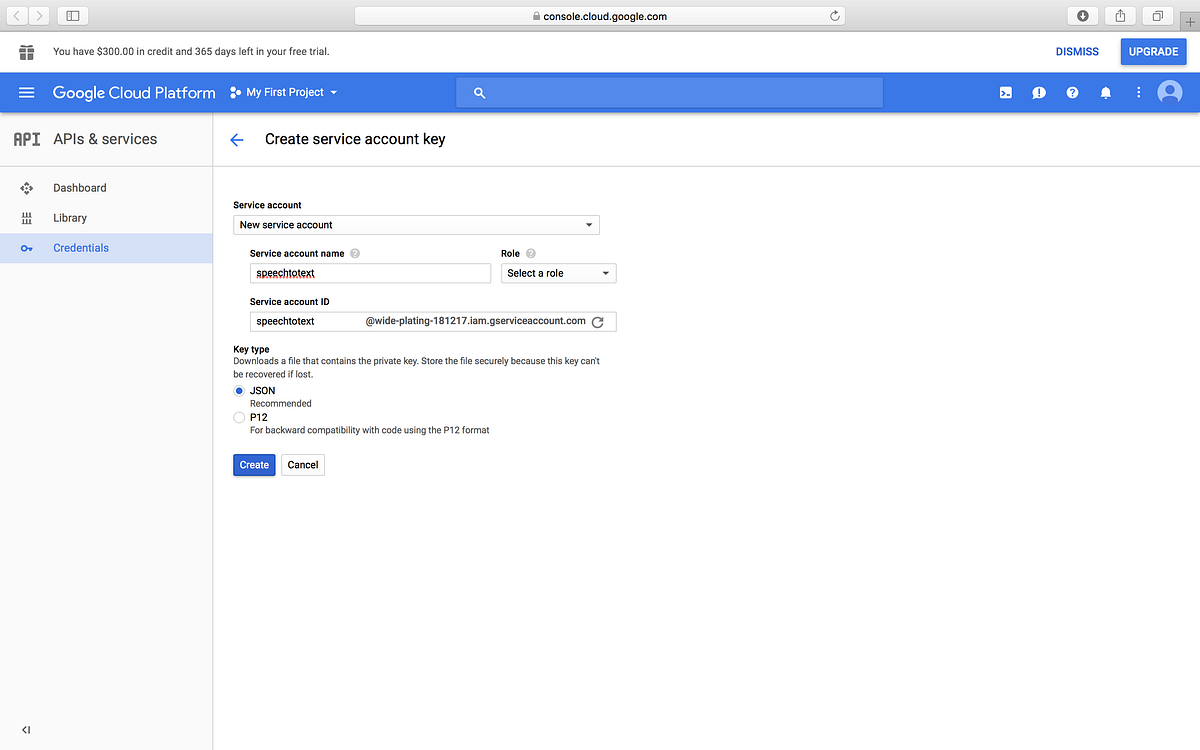
Task: Open the Credentials sidebar item
Action: coord(81,247)
